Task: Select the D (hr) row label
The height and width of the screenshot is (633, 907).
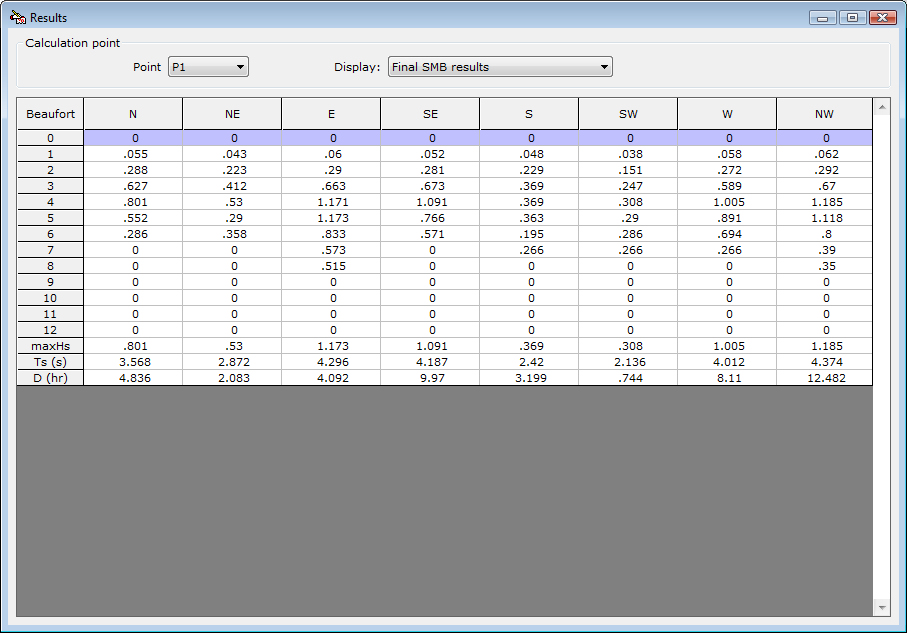Action: coord(50,378)
